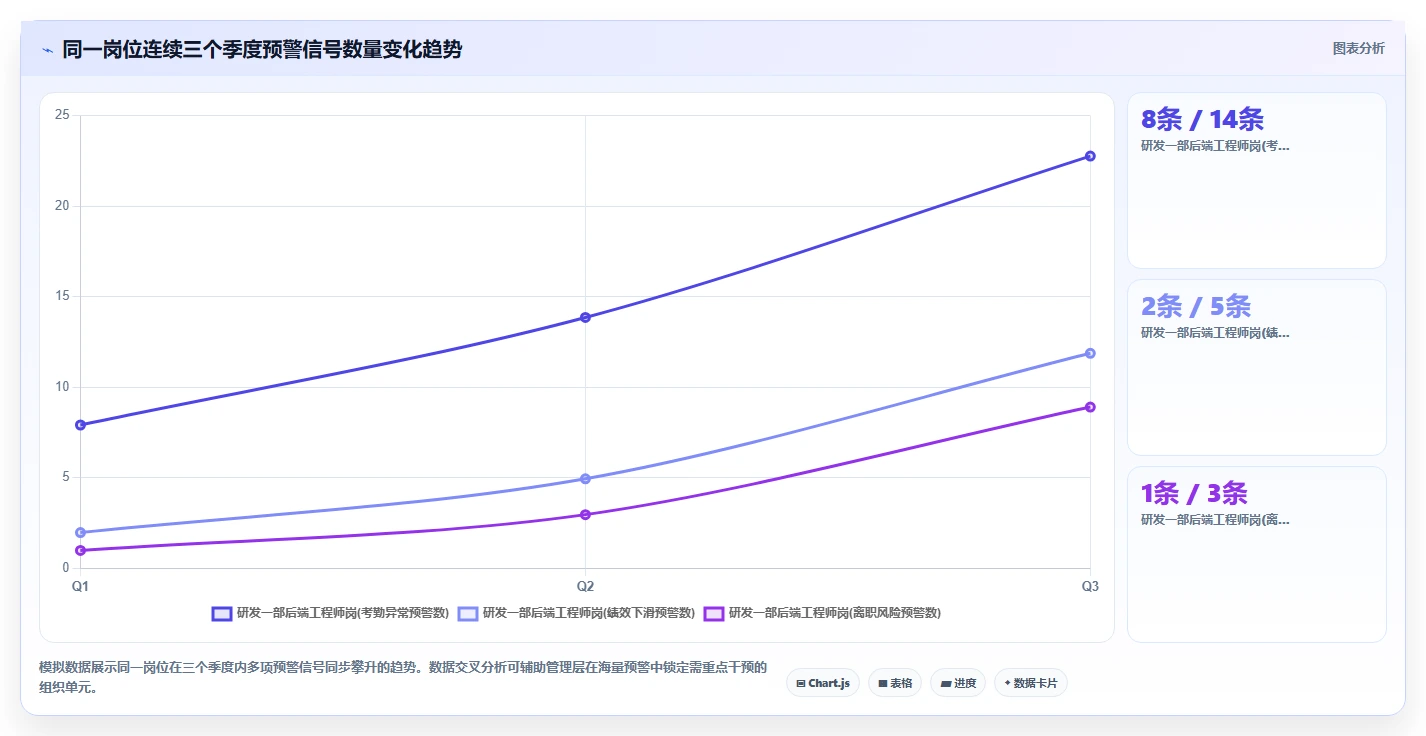Click the Q2 point on the 绩效下滑 line
1426x736 pixels.
[x=585, y=479]
